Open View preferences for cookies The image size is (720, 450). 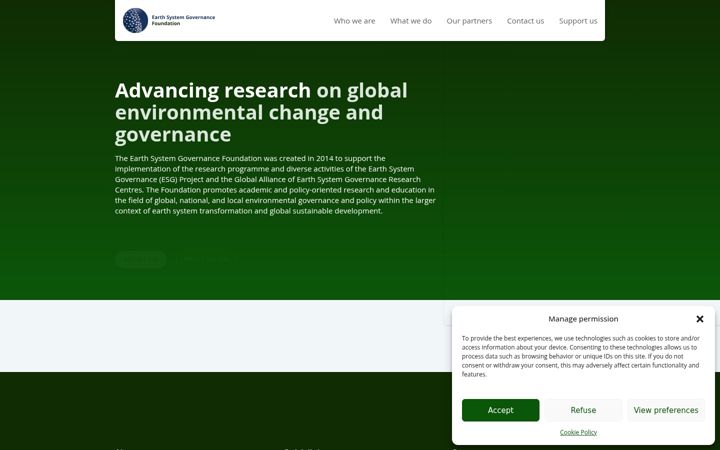pos(666,410)
